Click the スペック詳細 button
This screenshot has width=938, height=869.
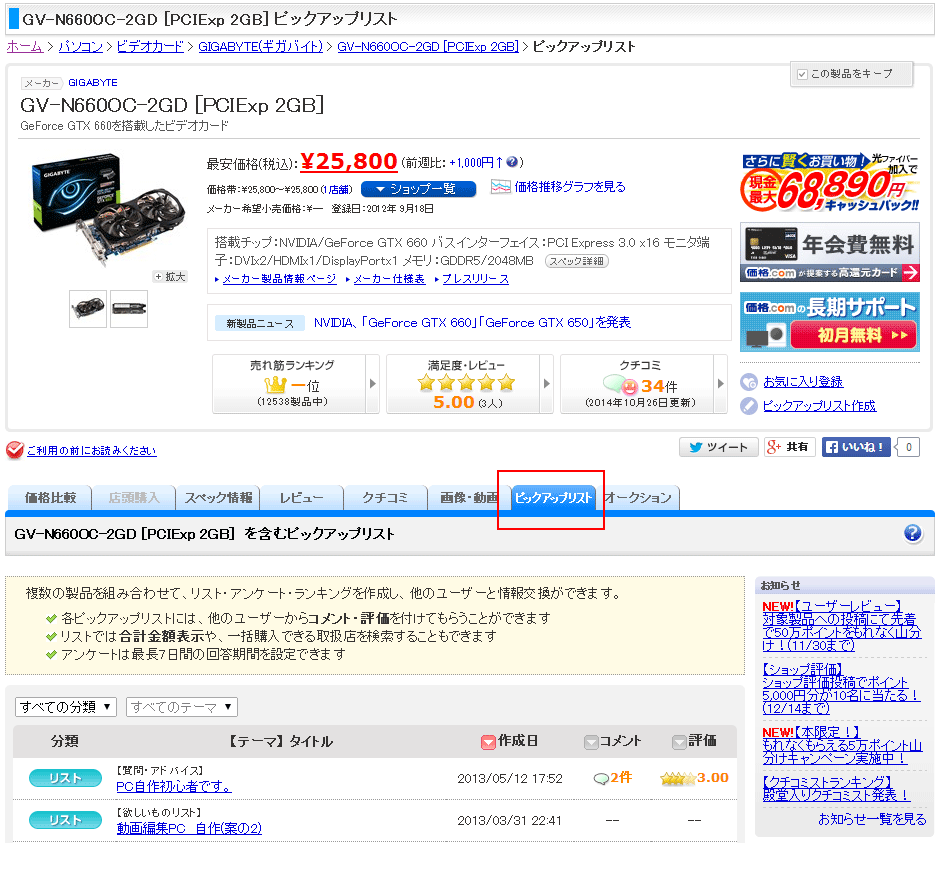(577, 261)
